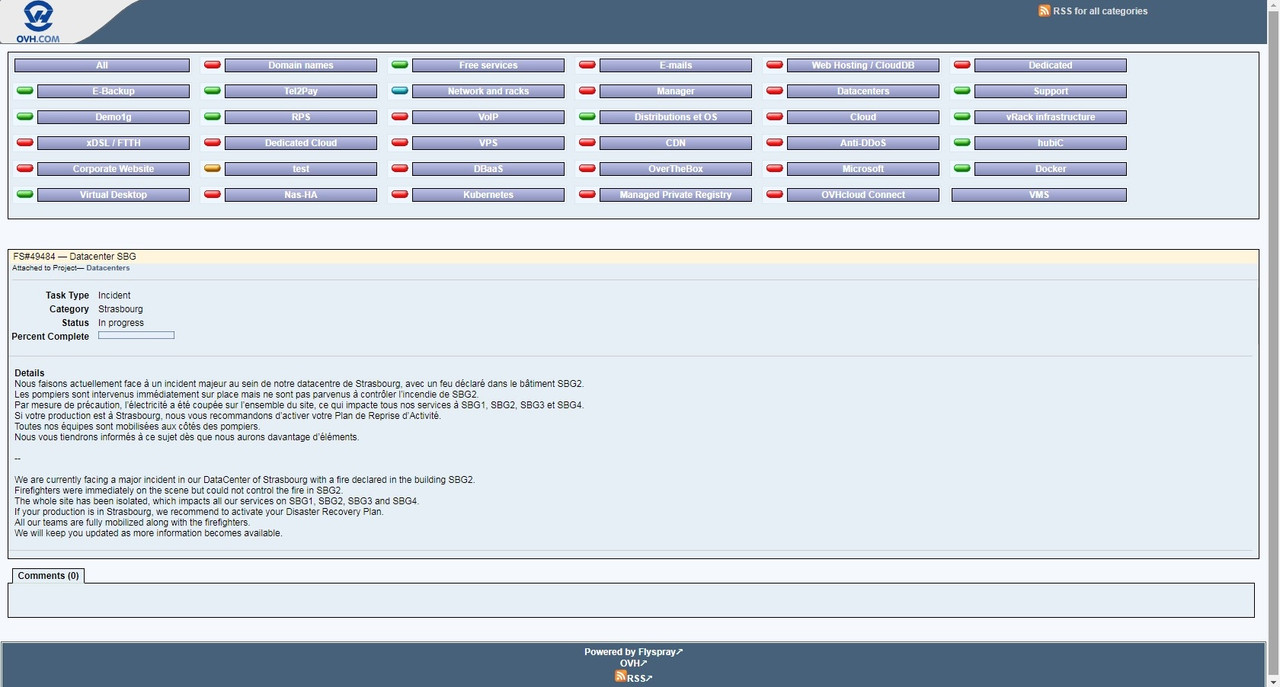Open the DBaaS category
Image resolution: width=1280 pixels, height=687 pixels.
(x=488, y=169)
